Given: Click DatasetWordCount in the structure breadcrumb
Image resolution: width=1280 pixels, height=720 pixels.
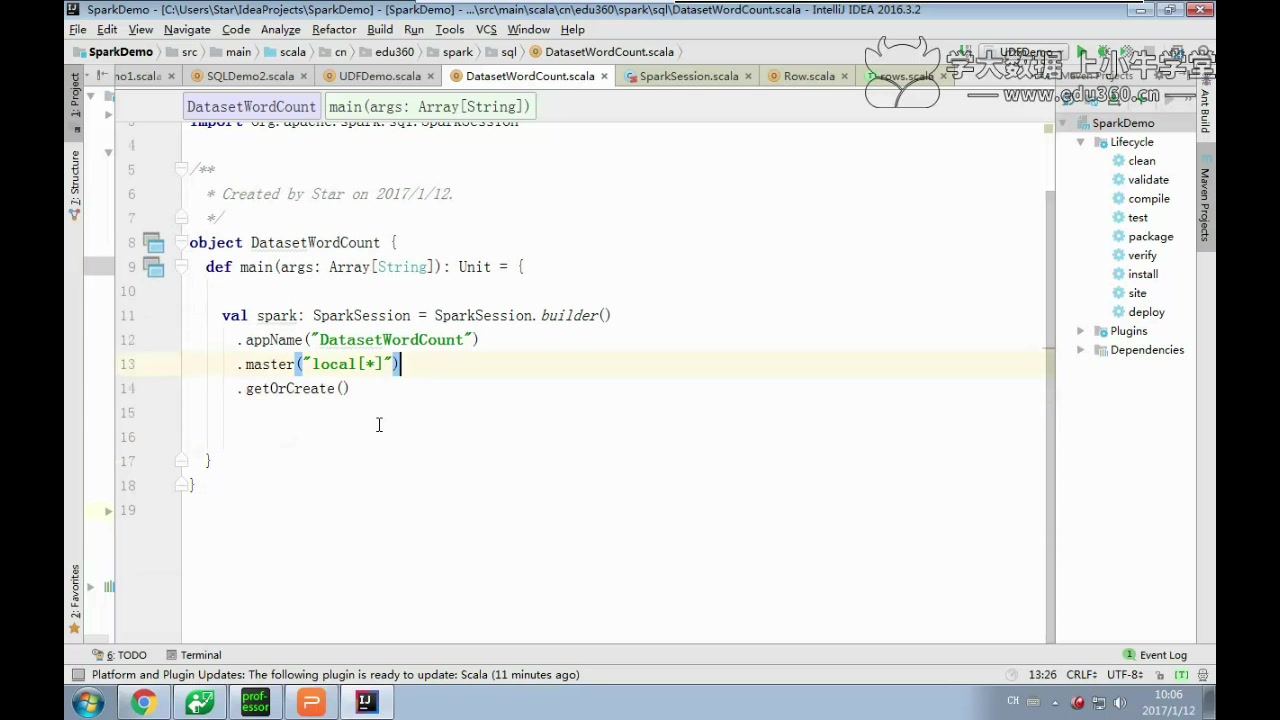Looking at the screenshot, I should pos(251,107).
